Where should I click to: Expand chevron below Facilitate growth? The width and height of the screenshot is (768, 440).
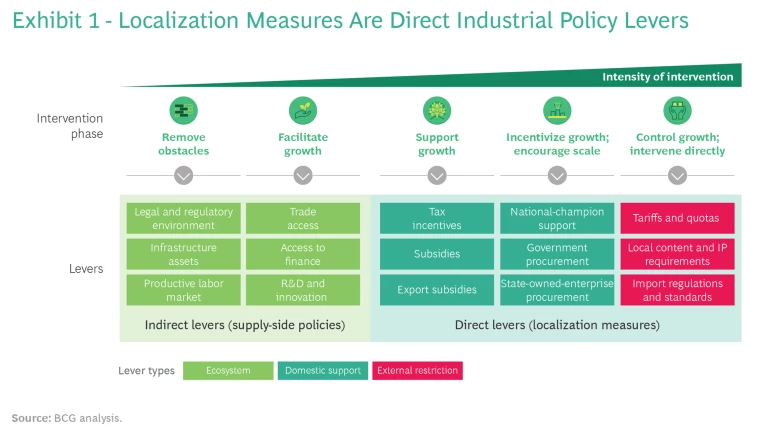tap(302, 175)
